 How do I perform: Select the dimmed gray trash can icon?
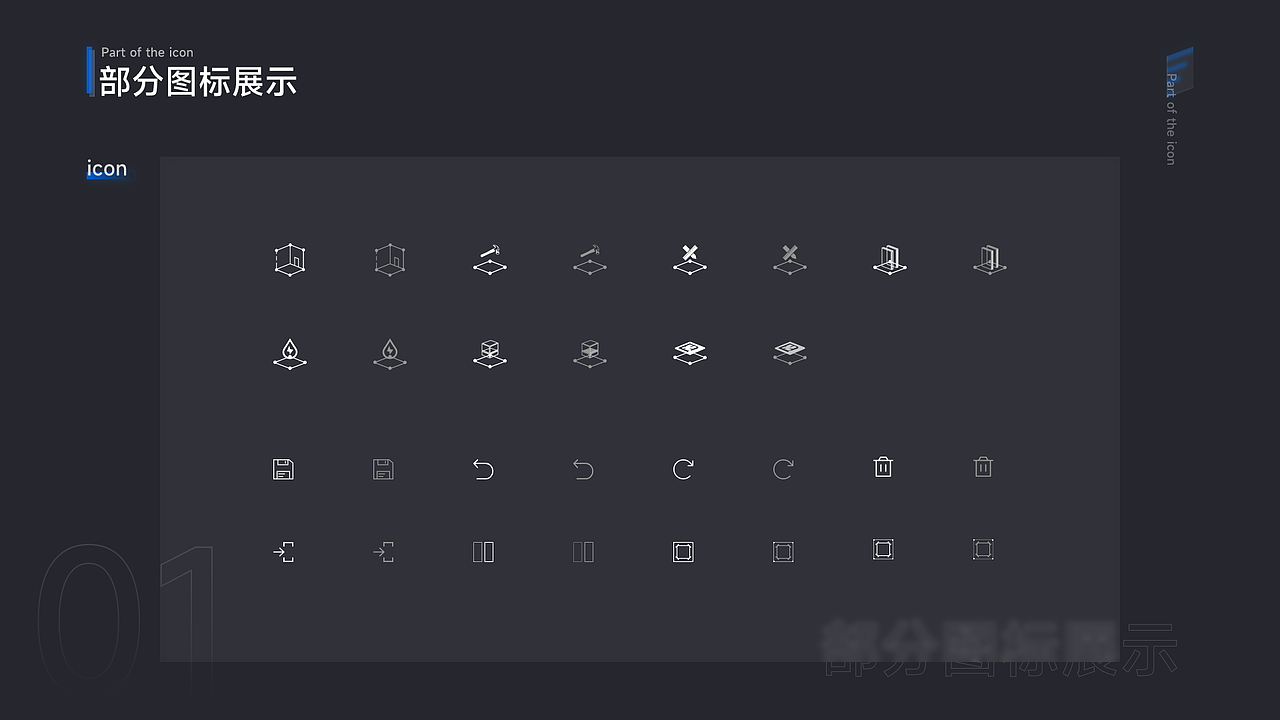pyautogui.click(x=983, y=467)
